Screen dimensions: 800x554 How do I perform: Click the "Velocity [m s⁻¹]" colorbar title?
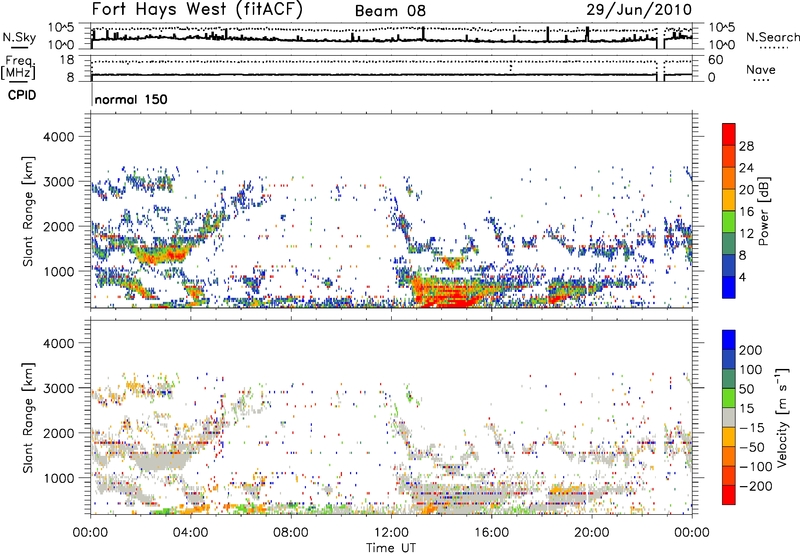(782, 417)
